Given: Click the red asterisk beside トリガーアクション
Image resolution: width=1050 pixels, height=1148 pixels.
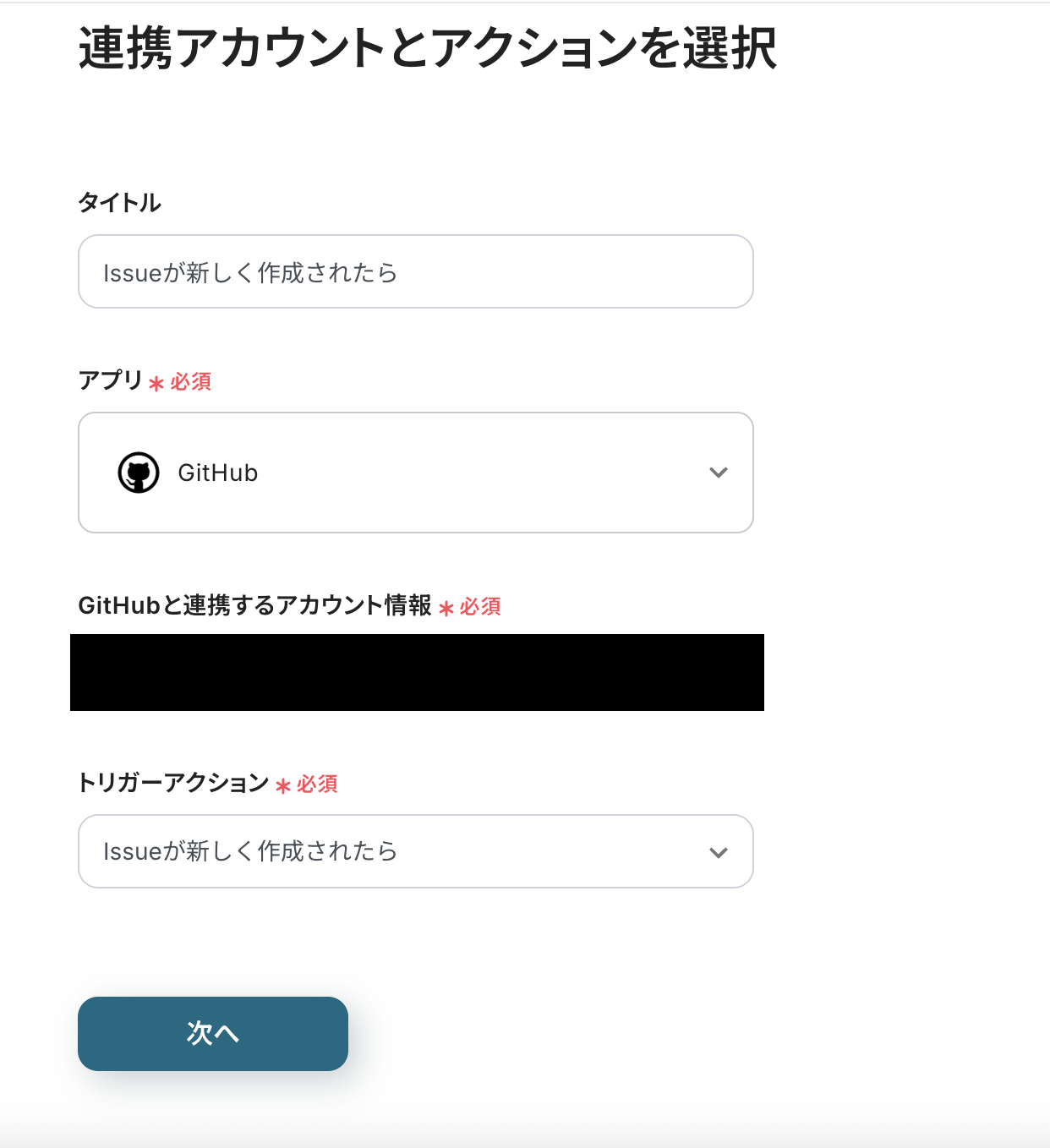Looking at the screenshot, I should pyautogui.click(x=283, y=786).
